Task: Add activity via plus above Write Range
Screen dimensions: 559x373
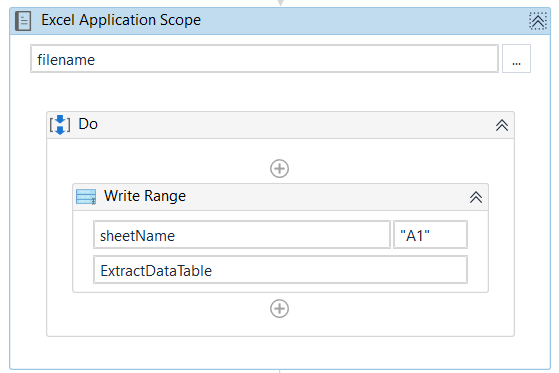Action: pos(280,169)
